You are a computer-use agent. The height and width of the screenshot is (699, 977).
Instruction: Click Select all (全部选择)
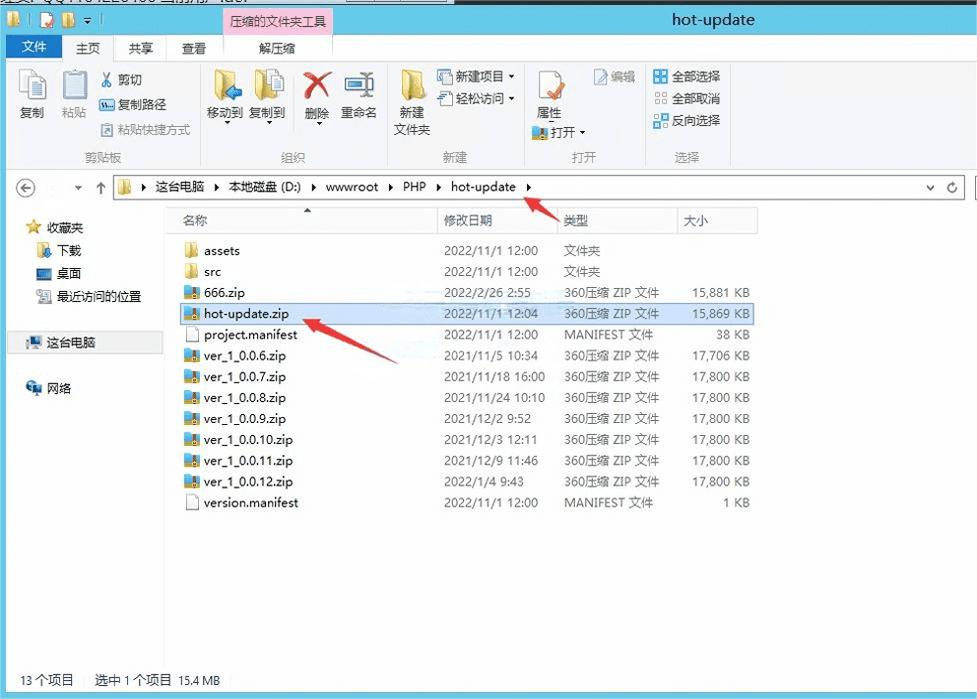coord(687,77)
